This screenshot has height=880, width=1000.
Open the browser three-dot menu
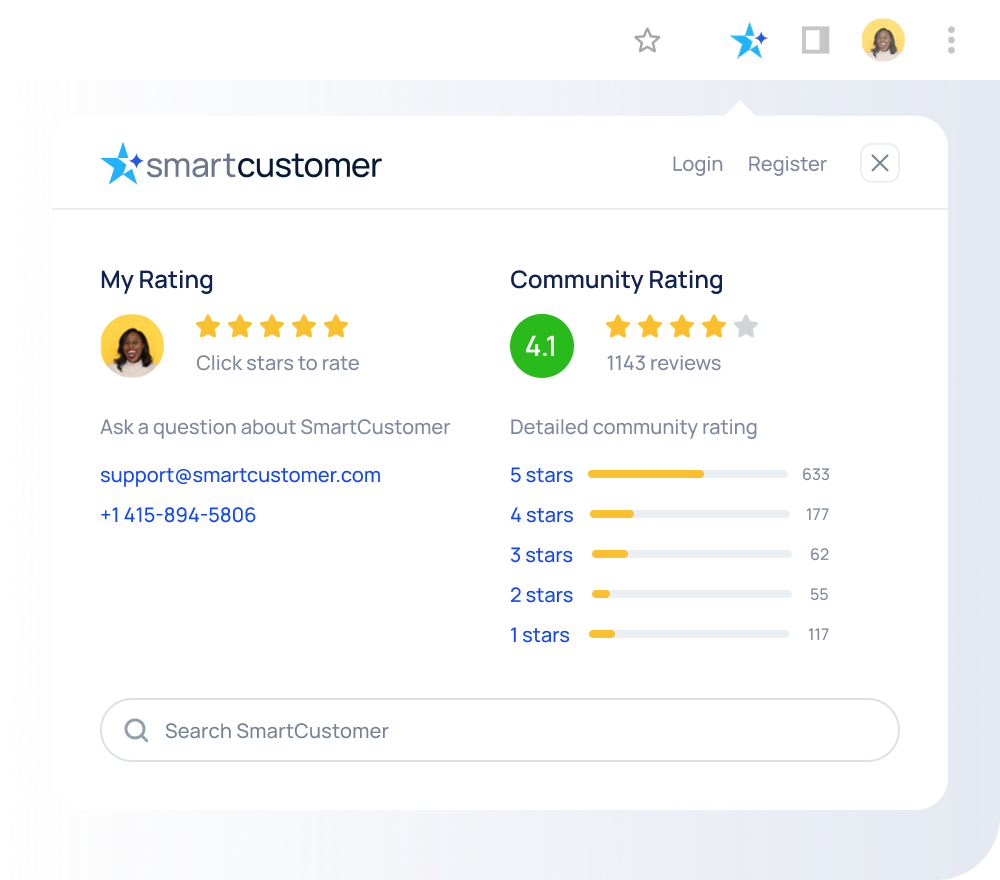951,40
